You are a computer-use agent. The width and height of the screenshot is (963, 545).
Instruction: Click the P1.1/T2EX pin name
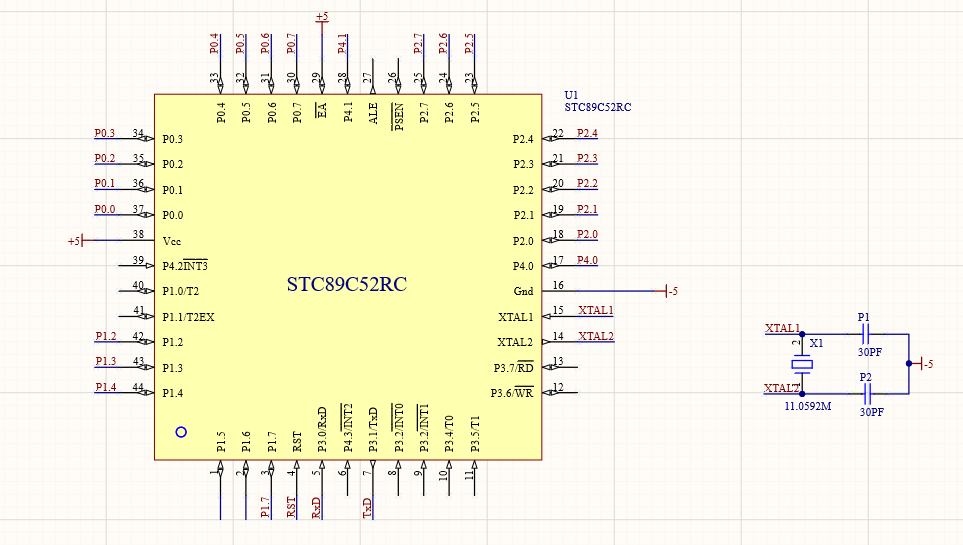tap(188, 317)
